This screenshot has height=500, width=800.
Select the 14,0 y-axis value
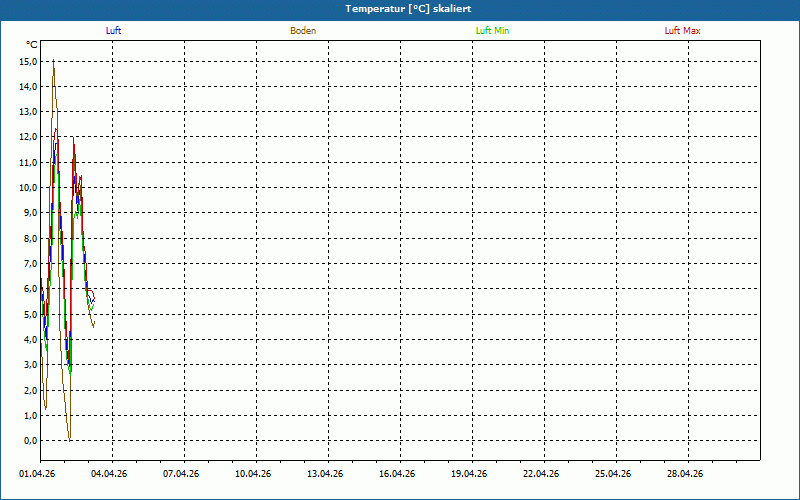pyautogui.click(x=28, y=87)
